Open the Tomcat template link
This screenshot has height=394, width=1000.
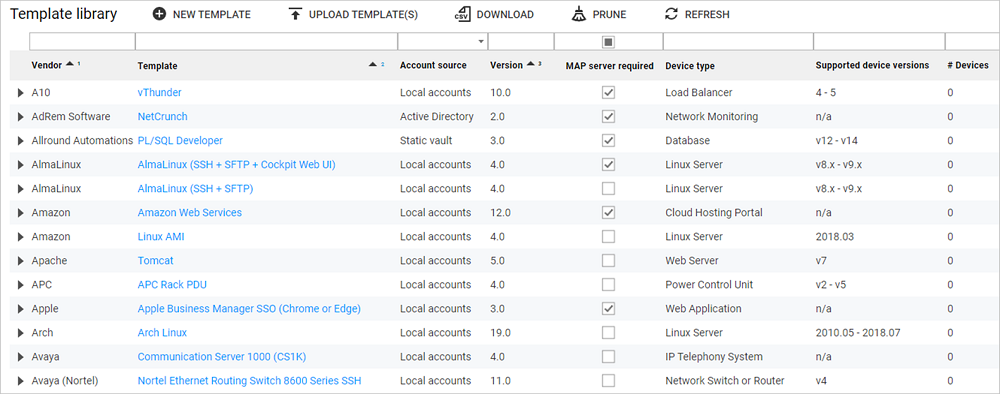coord(155,261)
